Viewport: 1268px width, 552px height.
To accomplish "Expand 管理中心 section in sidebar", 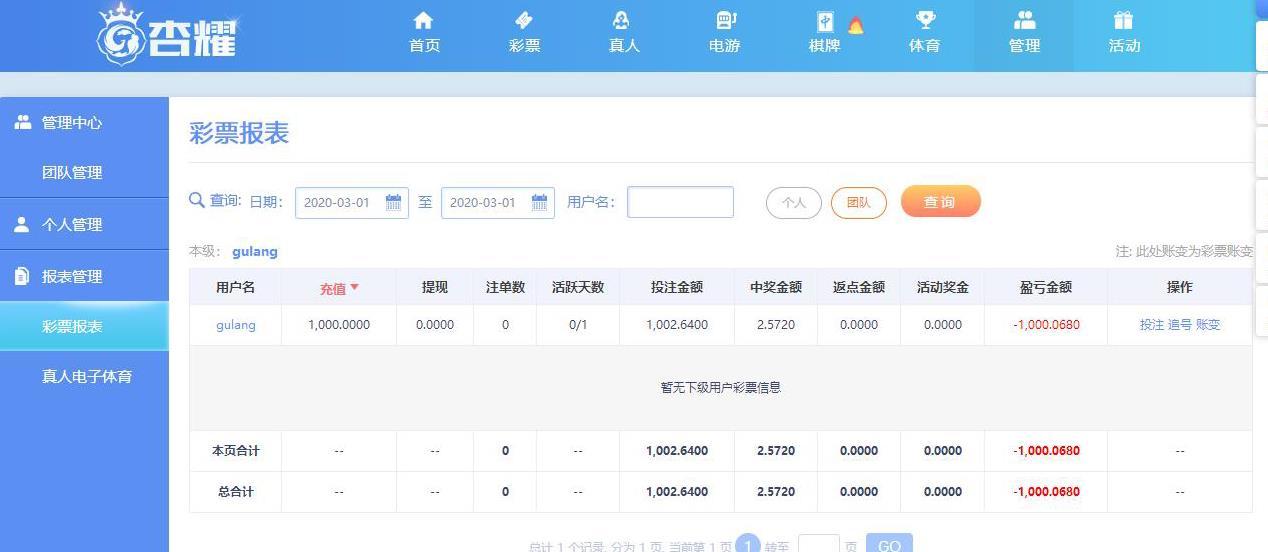I will click(x=71, y=123).
